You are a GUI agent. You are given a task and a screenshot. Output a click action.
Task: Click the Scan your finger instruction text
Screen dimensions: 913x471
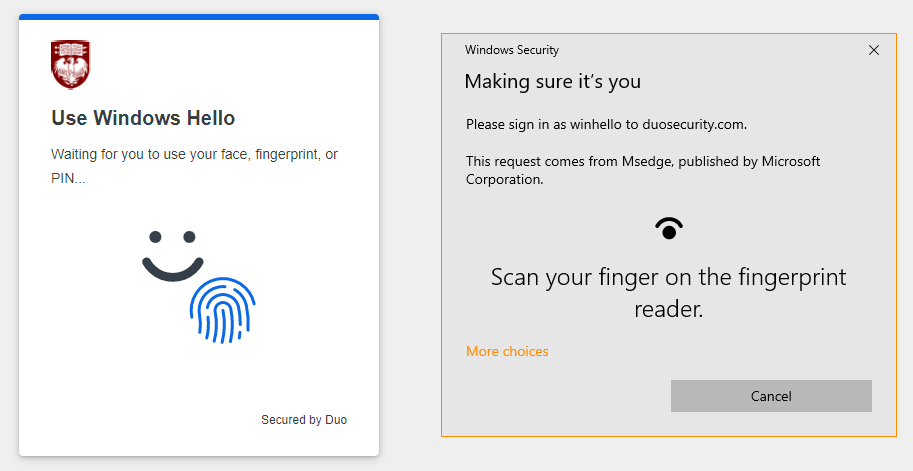point(668,277)
